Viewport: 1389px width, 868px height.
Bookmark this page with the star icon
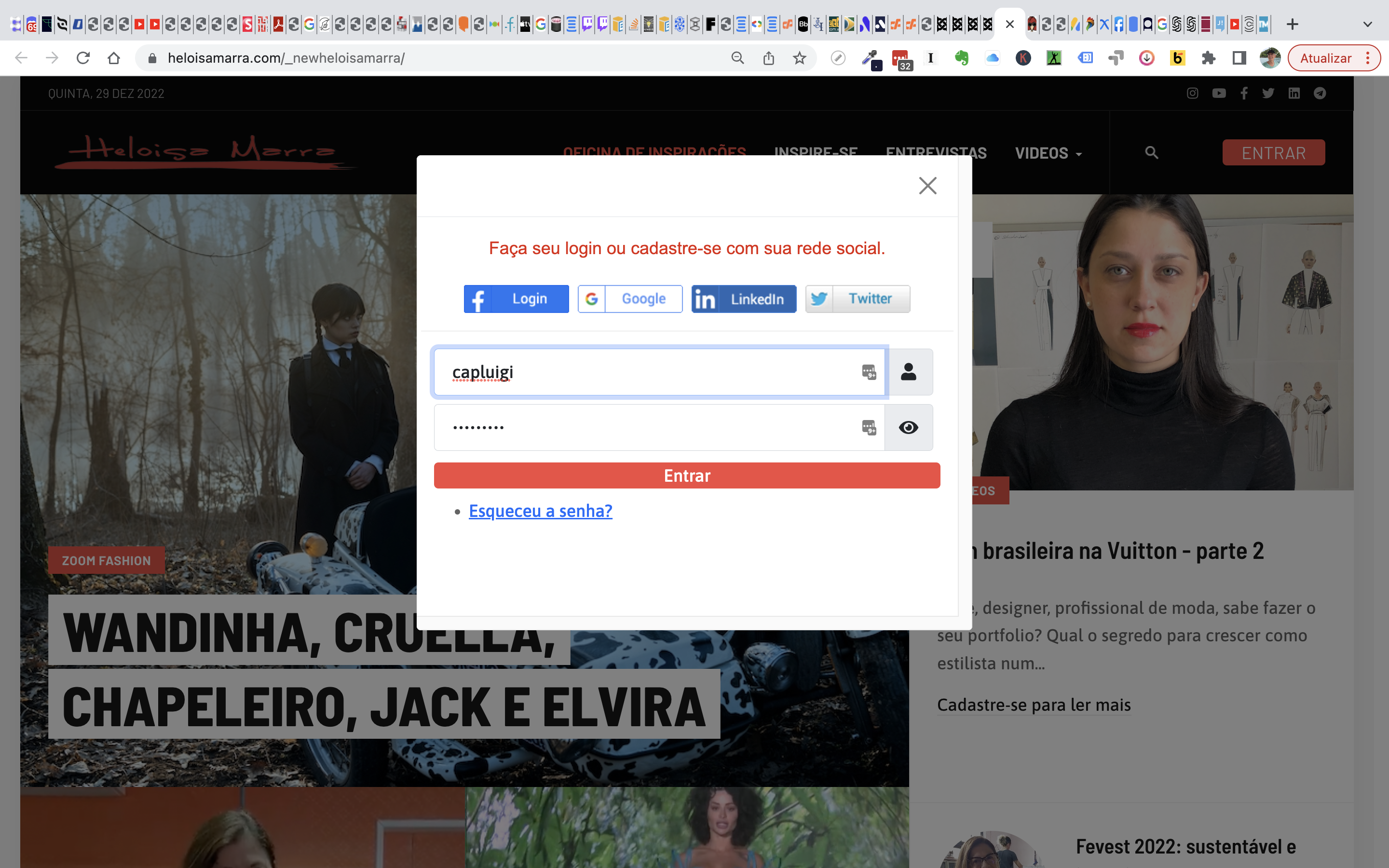pyautogui.click(x=800, y=58)
